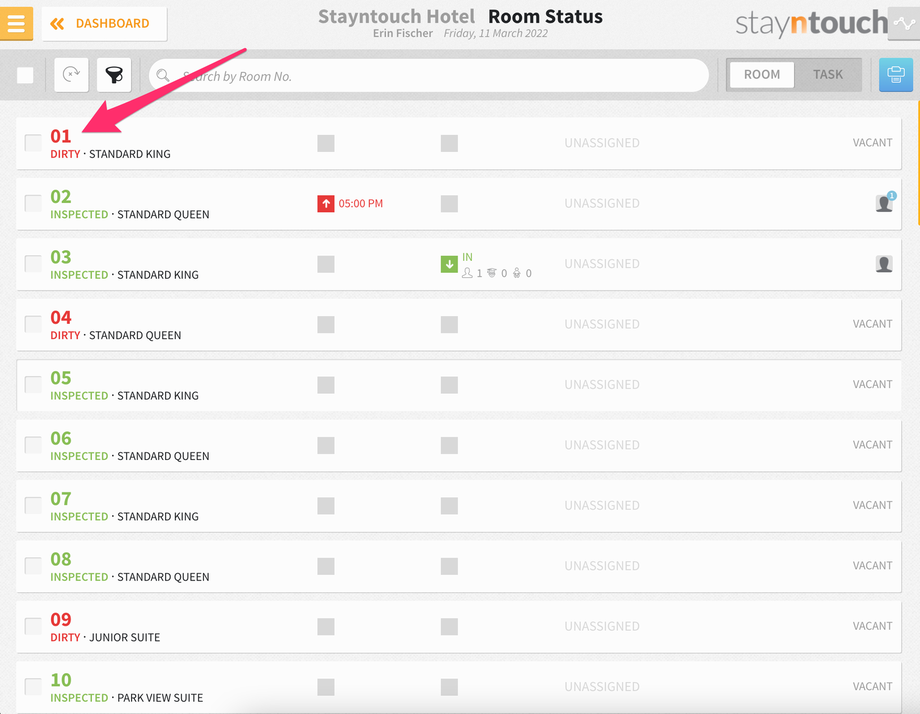Select checkbox for room 02
Screen dimensions: 920x714
pyautogui.click(x=33, y=203)
